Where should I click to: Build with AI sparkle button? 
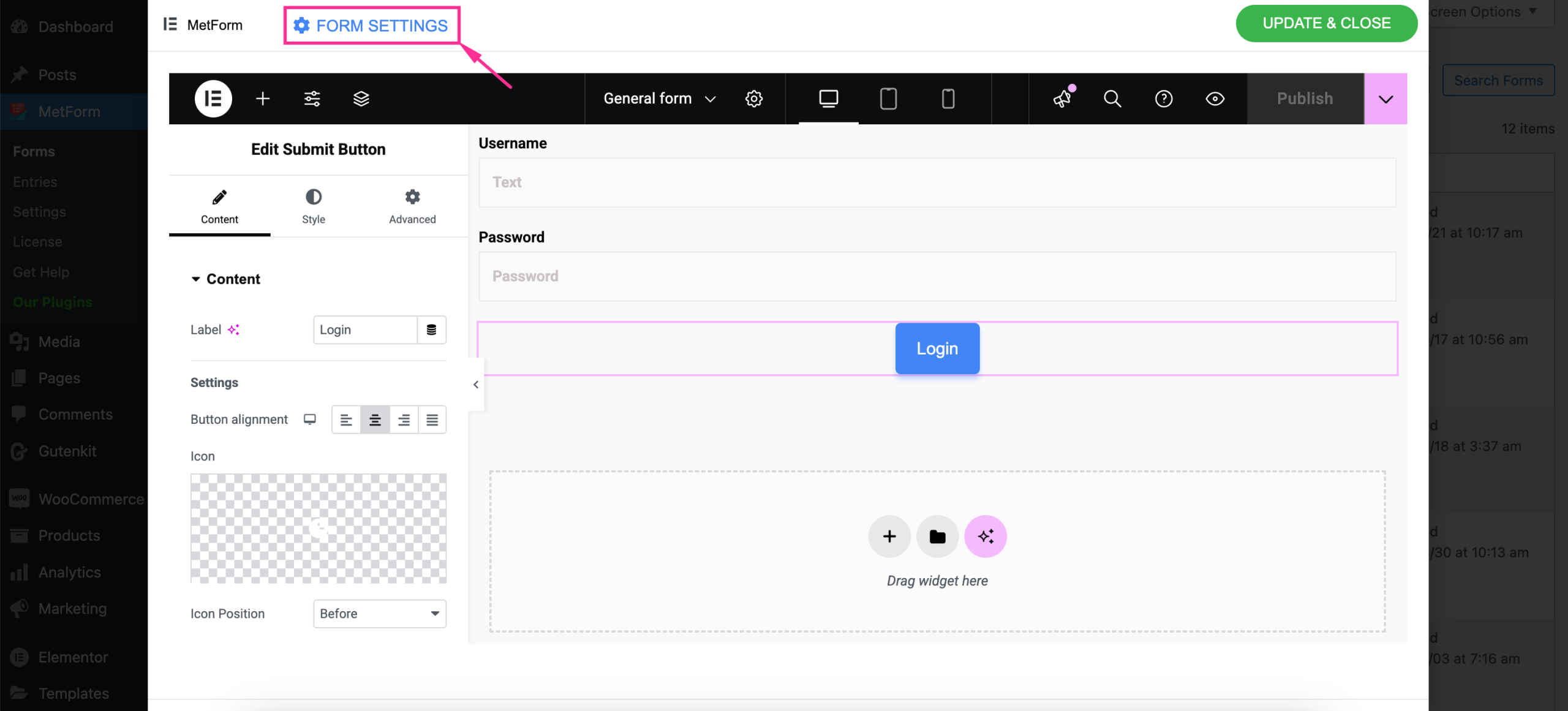pos(986,536)
